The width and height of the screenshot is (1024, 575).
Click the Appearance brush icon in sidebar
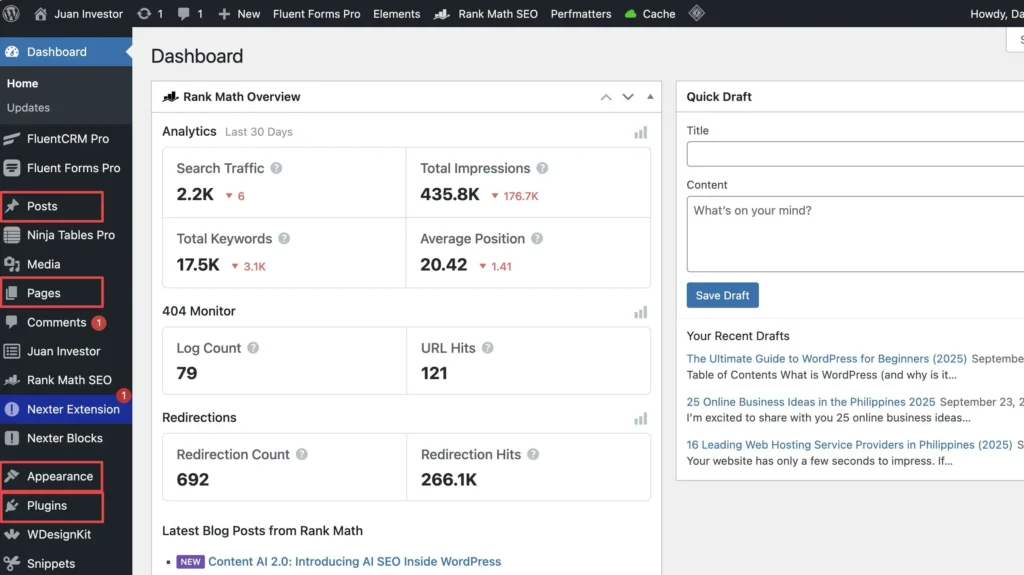coord(12,476)
